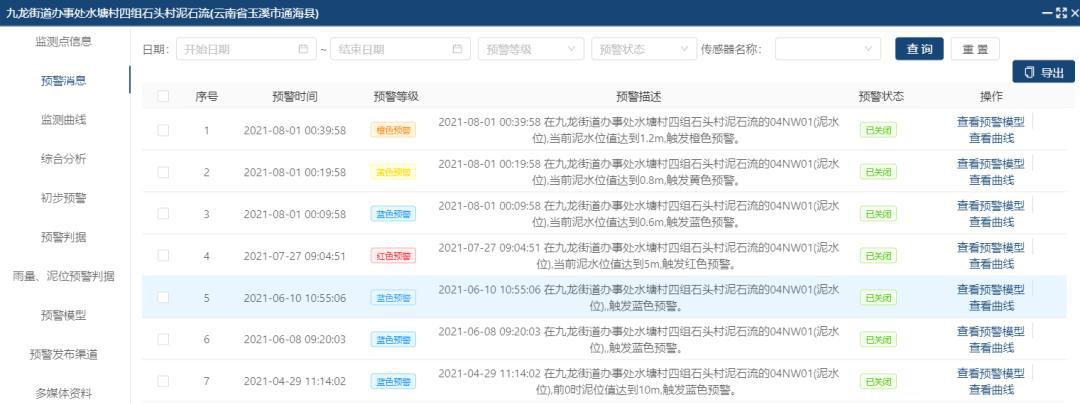Click 查看曲线 for row 6
1080x404 pixels.
[991, 348]
